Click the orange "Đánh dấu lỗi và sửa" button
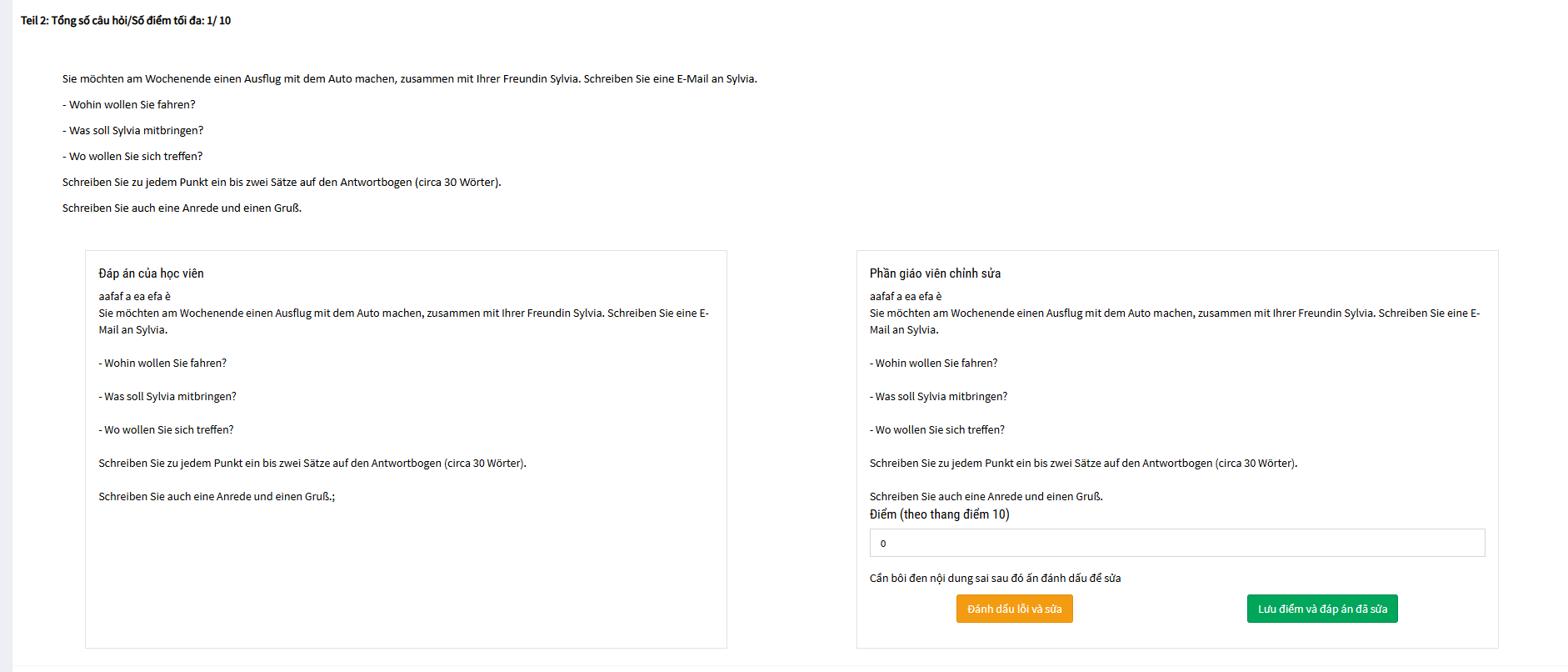 coord(1014,609)
